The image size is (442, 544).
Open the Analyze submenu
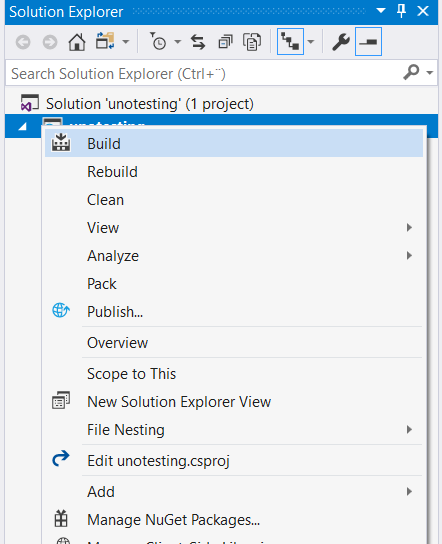point(234,256)
